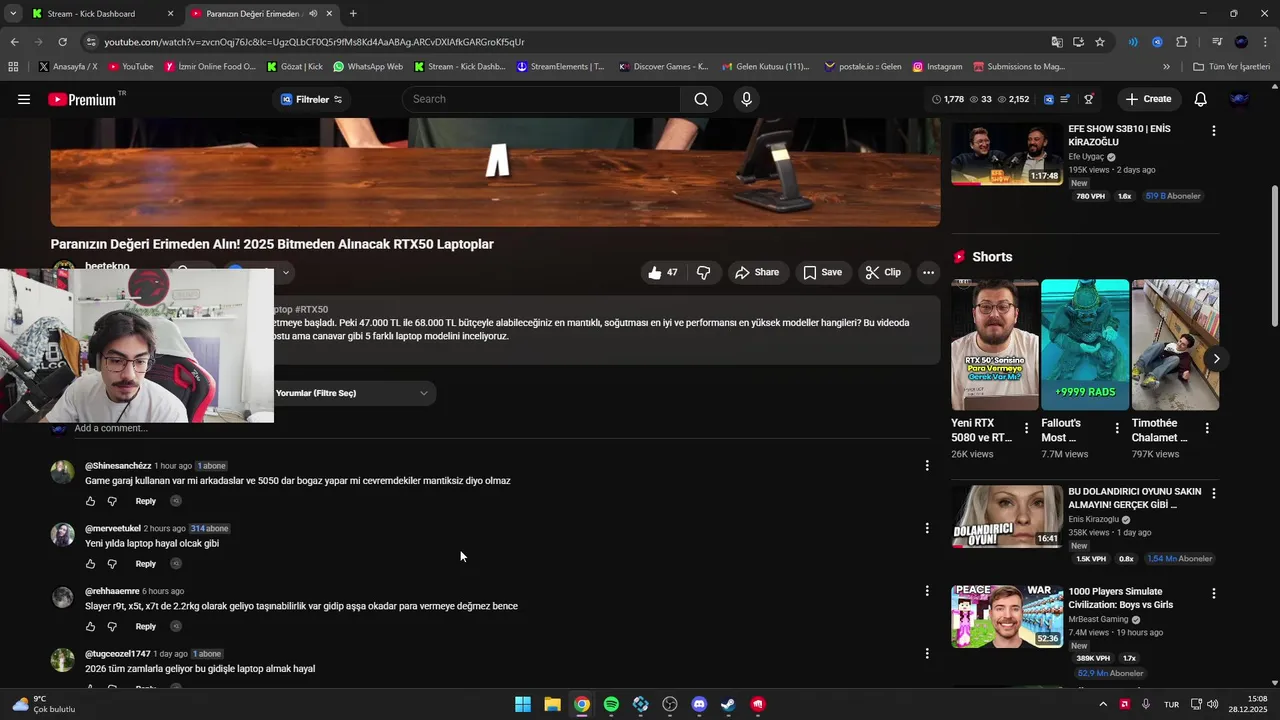Image resolution: width=1280 pixels, height=720 pixels.
Task: Go to YouTube Premium home logo
Action: (x=82, y=99)
